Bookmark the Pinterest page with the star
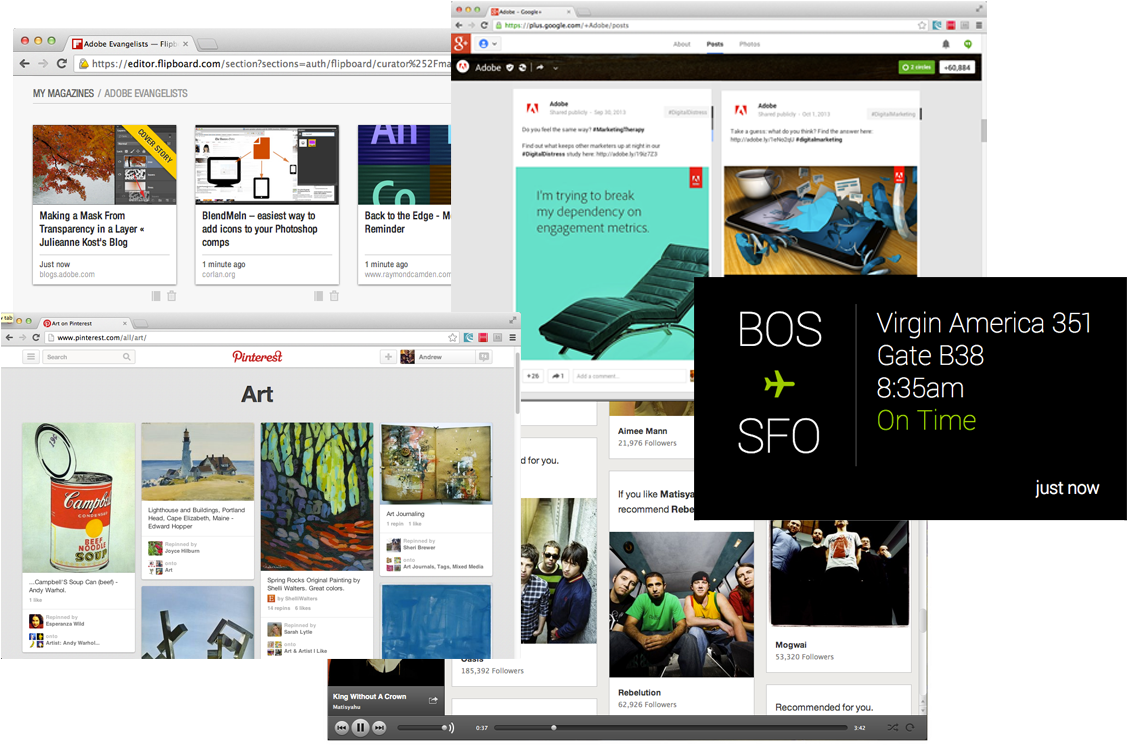 point(452,338)
